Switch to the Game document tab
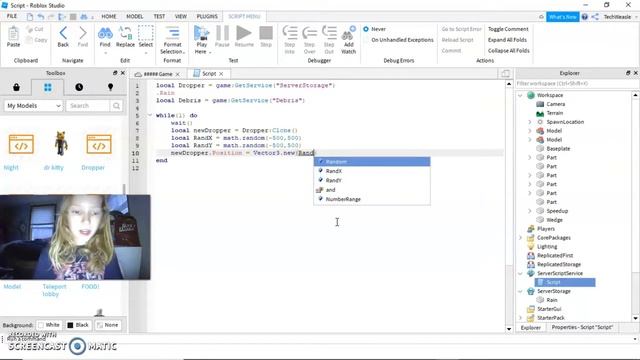This screenshot has height=360, width=640. [158, 74]
